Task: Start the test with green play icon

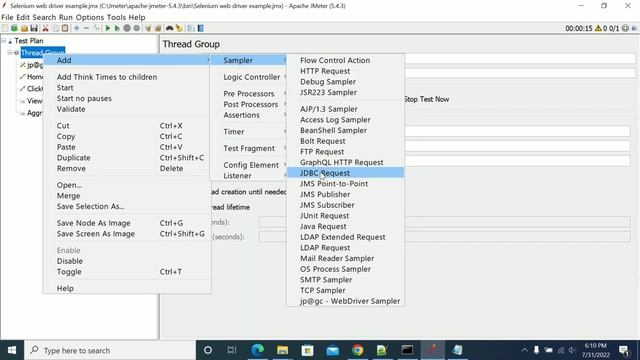Action: (x=108, y=28)
